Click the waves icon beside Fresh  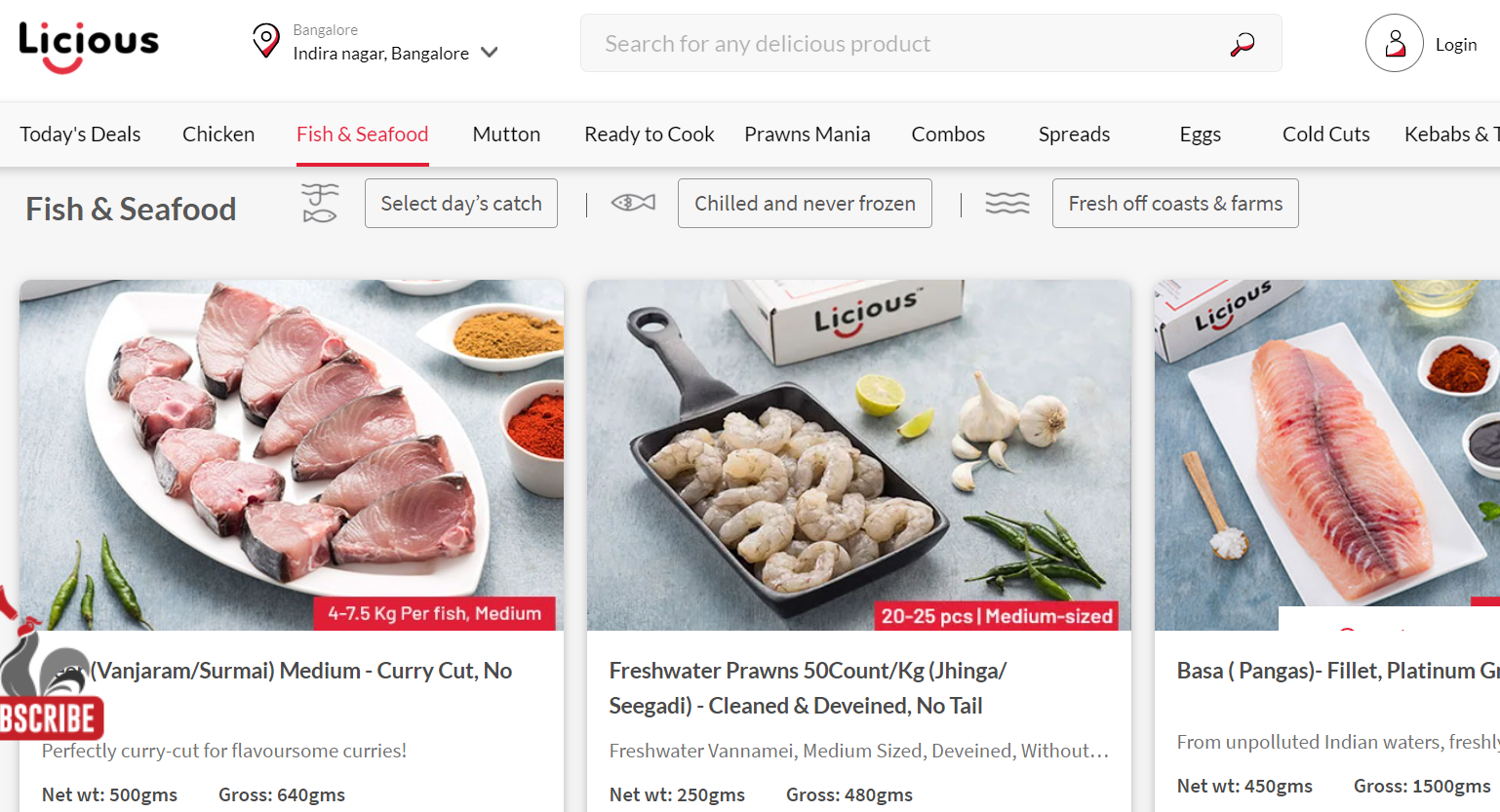(1007, 203)
